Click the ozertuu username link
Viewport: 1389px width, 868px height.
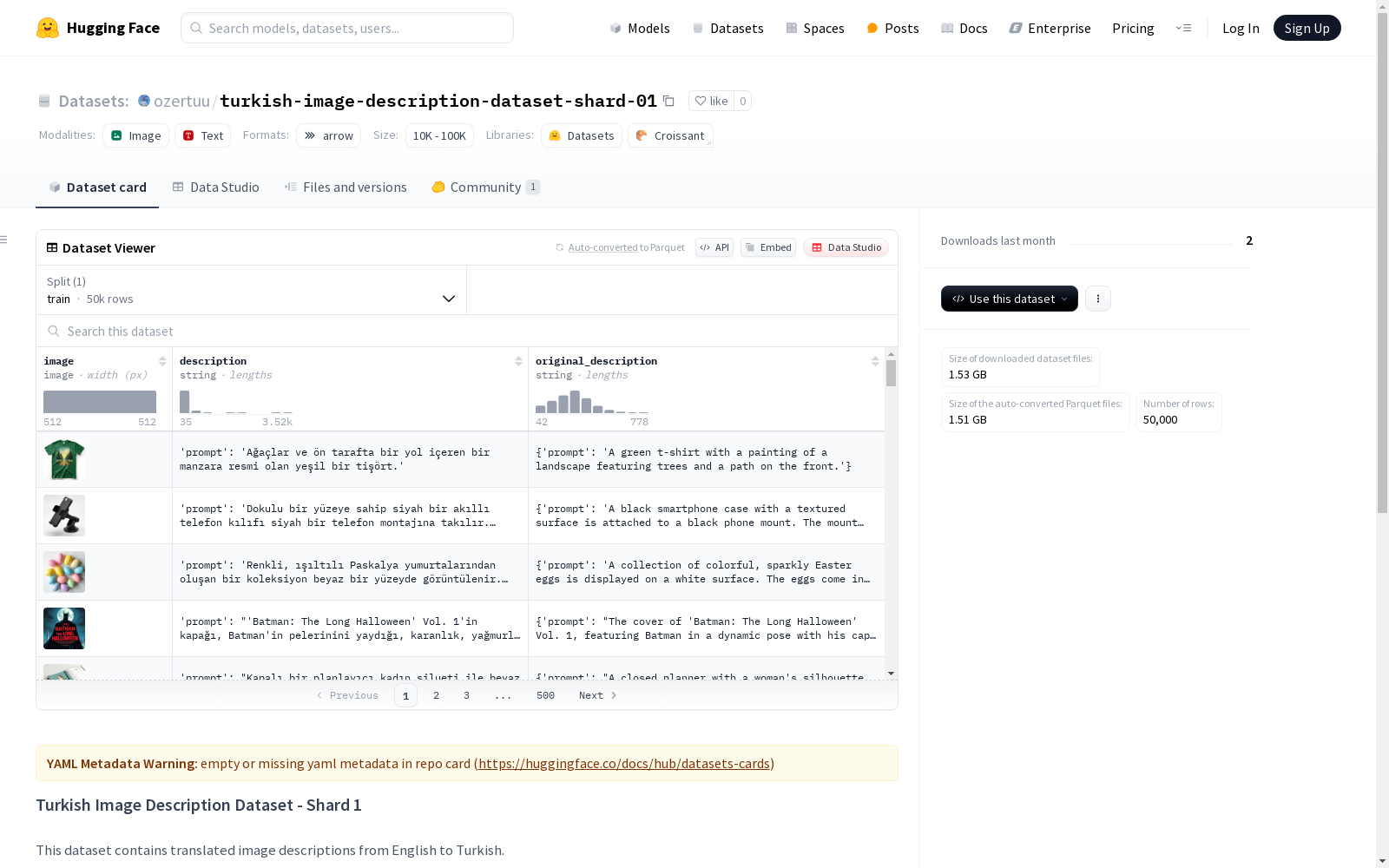(x=181, y=101)
